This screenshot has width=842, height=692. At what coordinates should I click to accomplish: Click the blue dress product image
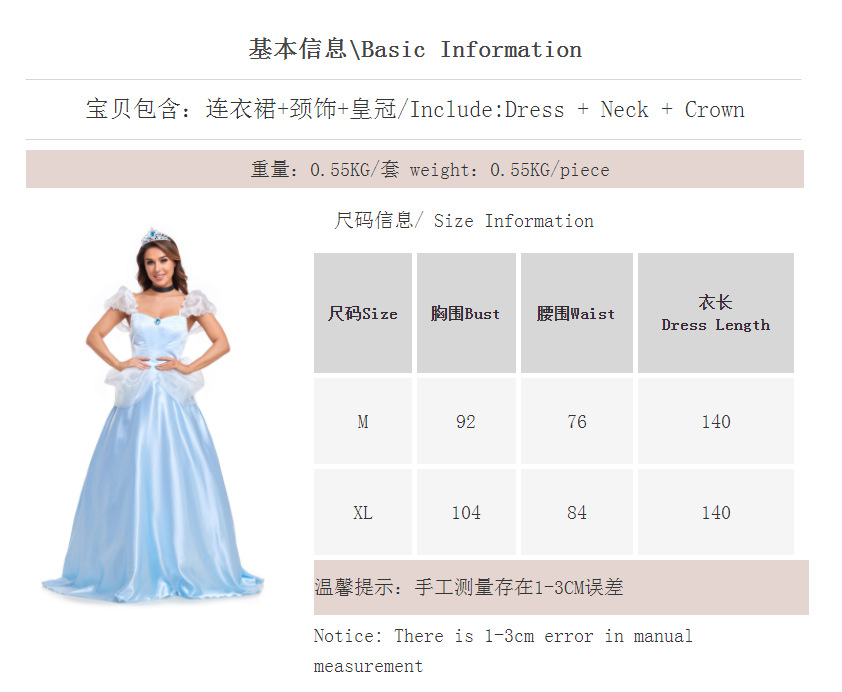(x=153, y=414)
